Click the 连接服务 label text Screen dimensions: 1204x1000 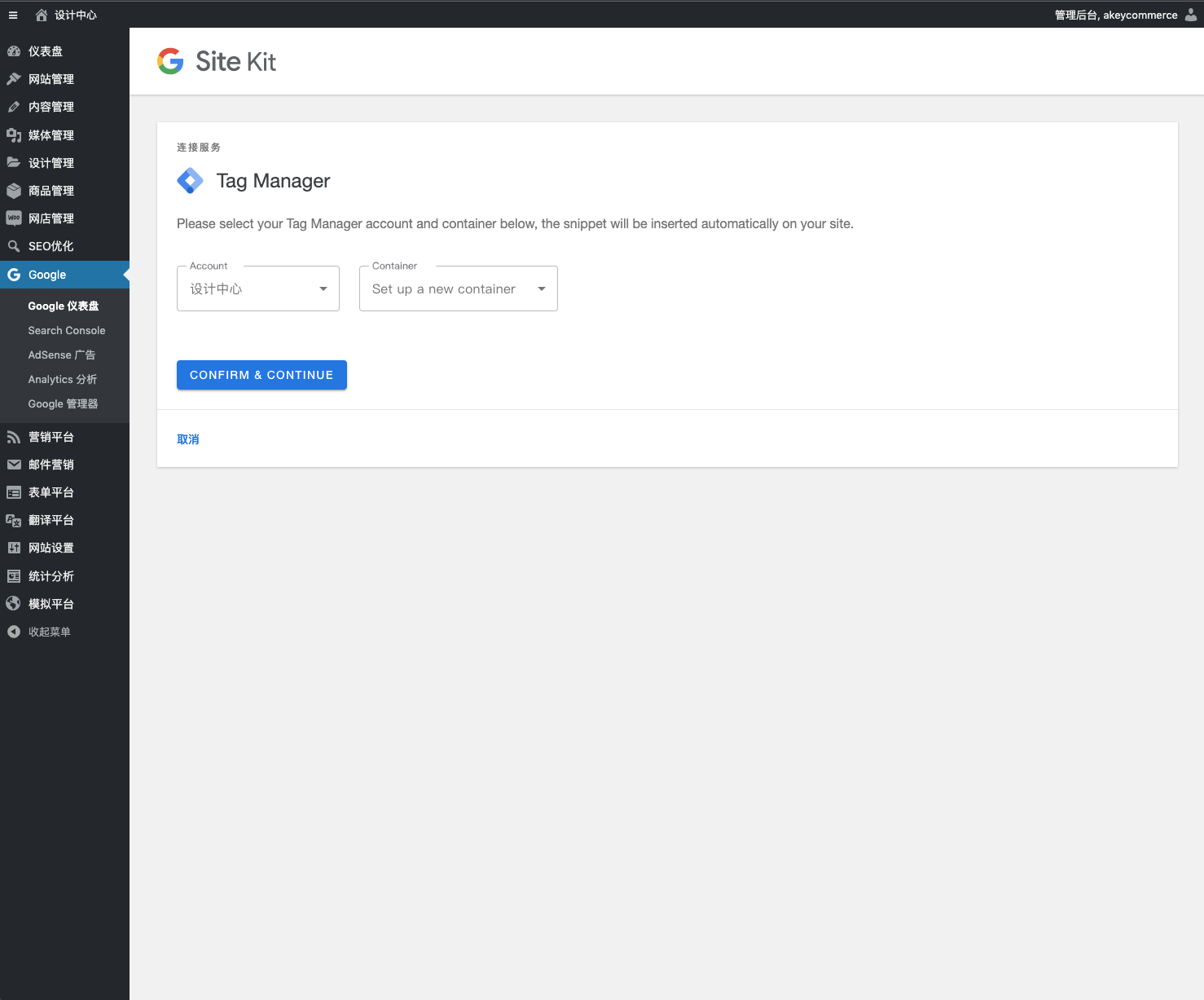(199, 148)
